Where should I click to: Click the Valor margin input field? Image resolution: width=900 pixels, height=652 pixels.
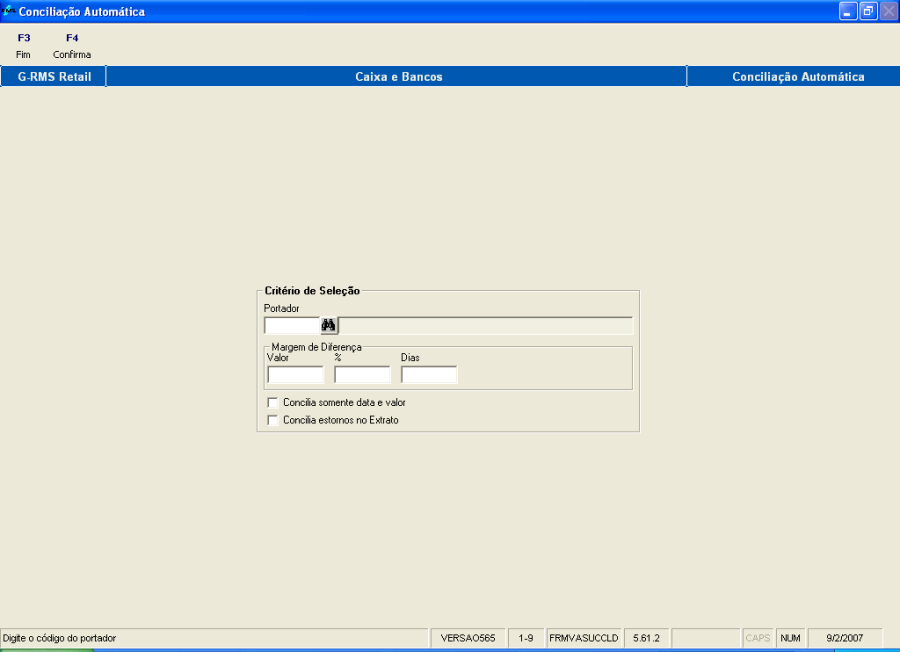296,375
